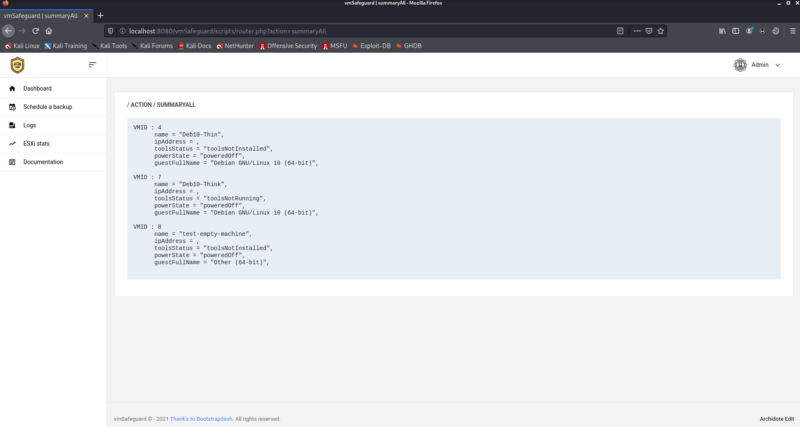Click the Documentation sidebar icon
Screen dimensions: 800x427
(12, 161)
